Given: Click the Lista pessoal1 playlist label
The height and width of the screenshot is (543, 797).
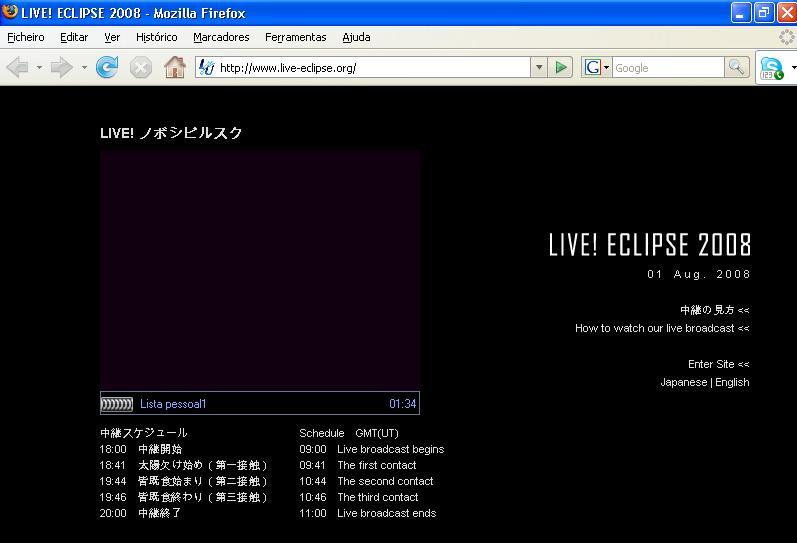Looking at the screenshot, I should [x=173, y=404].
